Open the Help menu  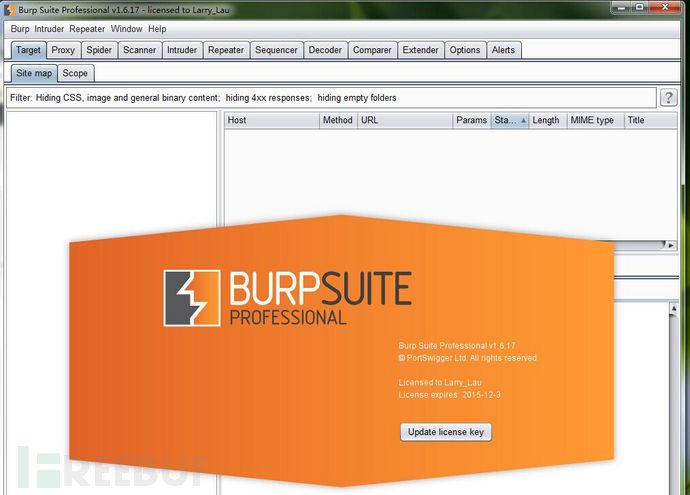tap(157, 29)
